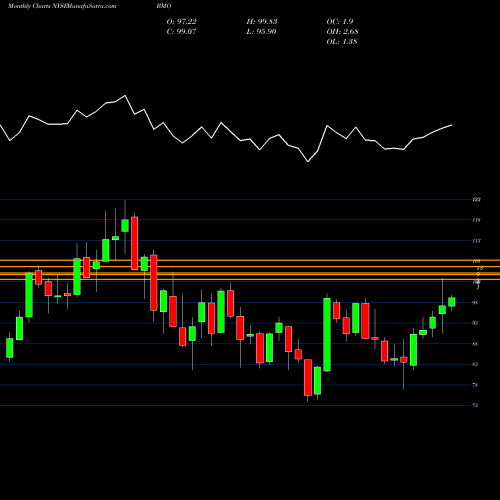Click the OL: 1.38 value
500x500 pixels.
coord(342,42)
